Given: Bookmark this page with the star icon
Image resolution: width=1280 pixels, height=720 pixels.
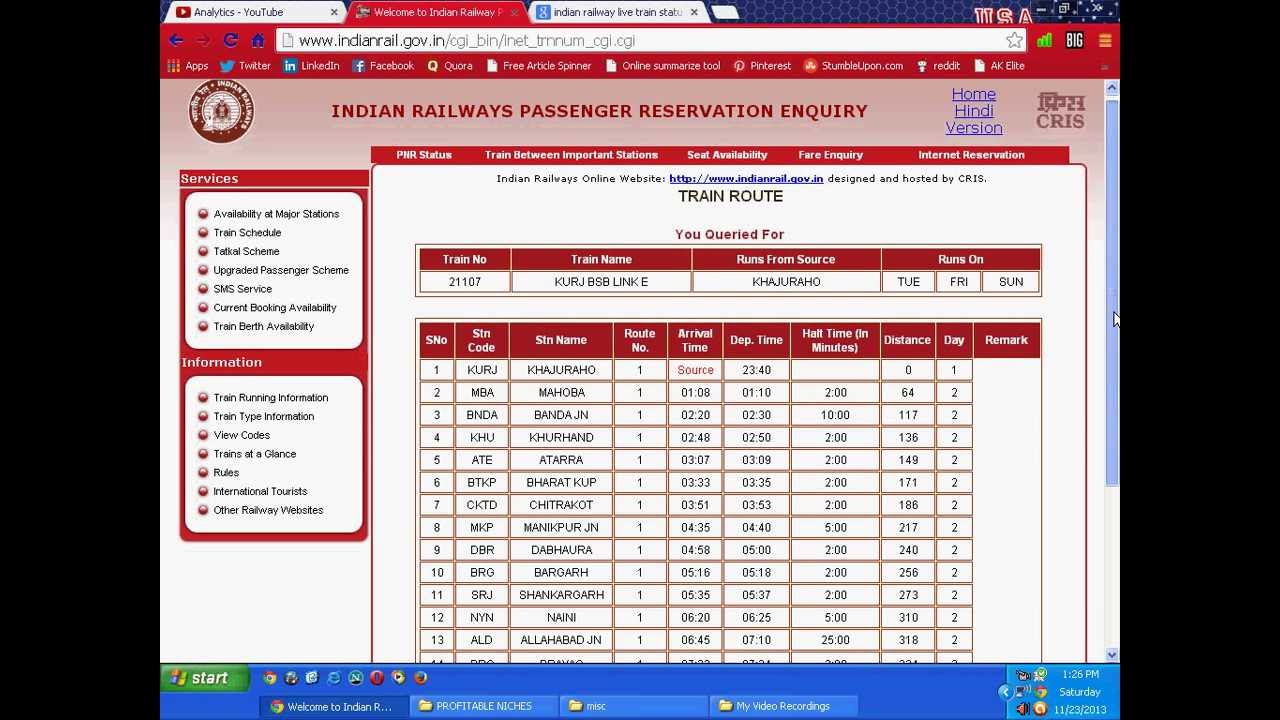Looking at the screenshot, I should pos(1014,40).
